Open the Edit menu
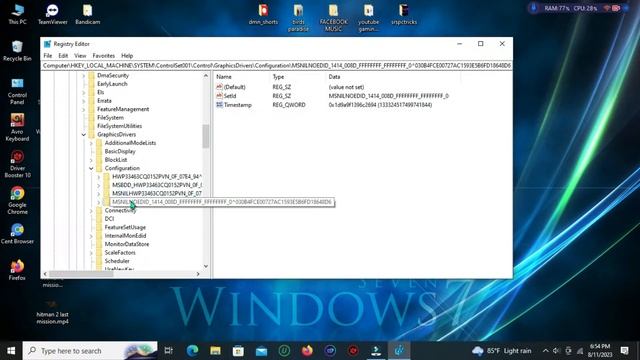 point(63,56)
